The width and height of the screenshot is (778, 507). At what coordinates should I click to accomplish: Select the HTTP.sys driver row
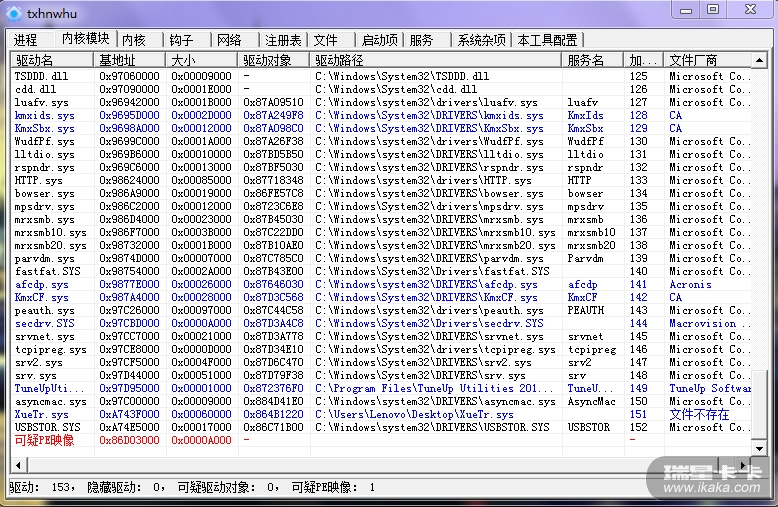(381, 180)
